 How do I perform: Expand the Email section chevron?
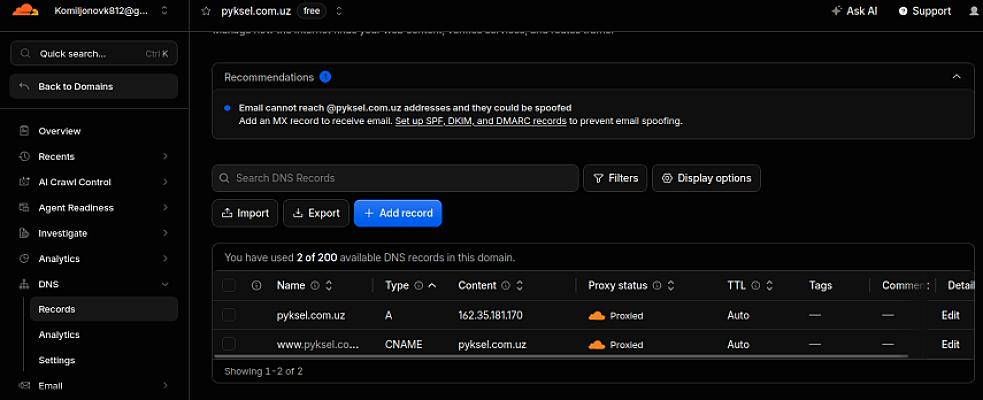click(165, 386)
